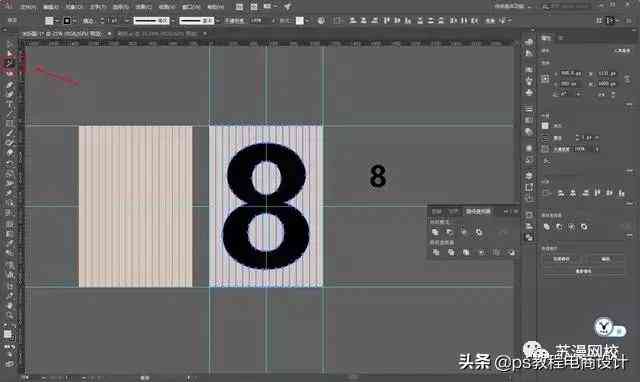Select the Rotate tool
Viewport: 640px width, 382px height.
[x=10, y=163]
